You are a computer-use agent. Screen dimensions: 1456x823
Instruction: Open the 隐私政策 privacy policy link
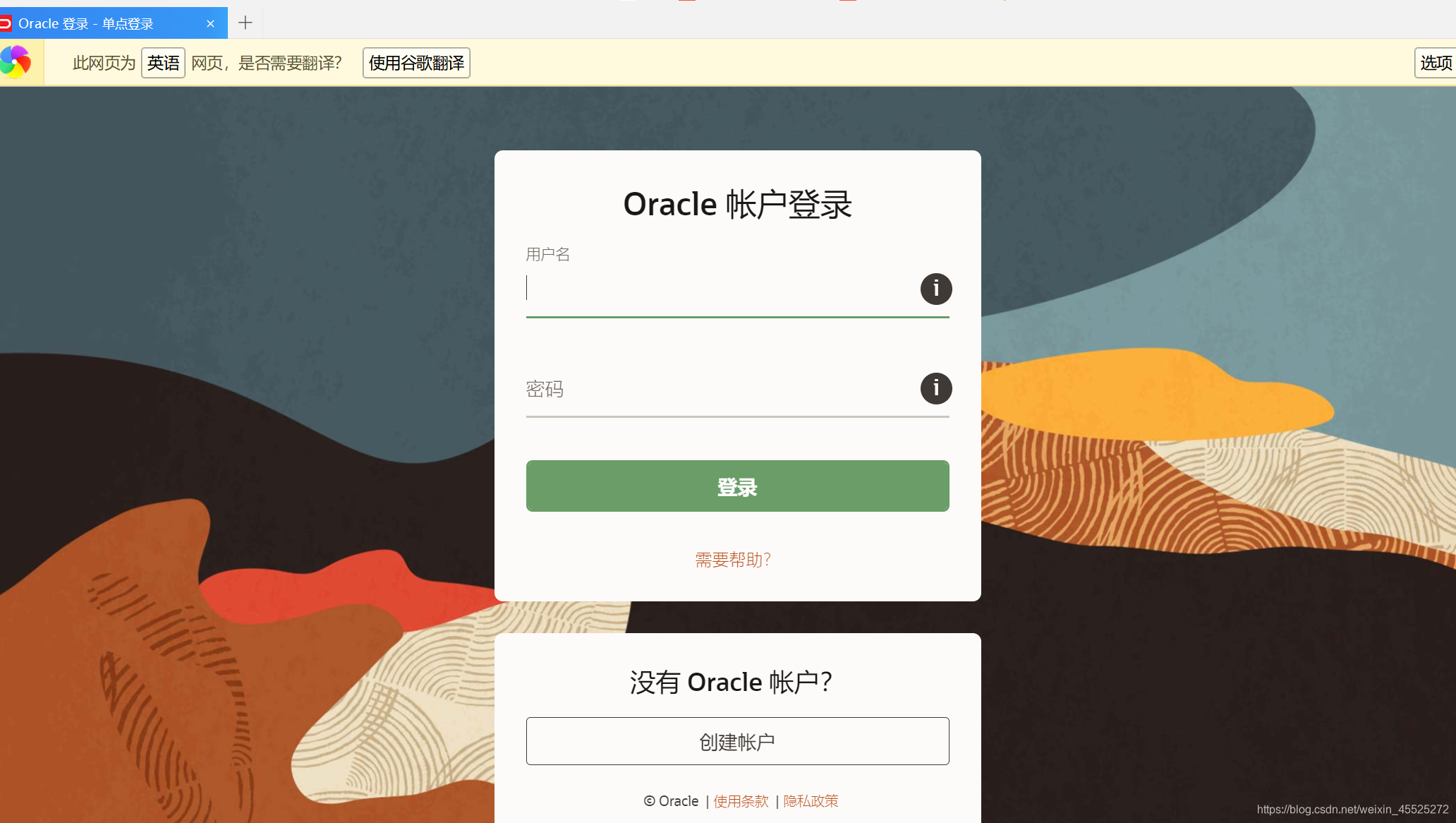click(x=811, y=801)
